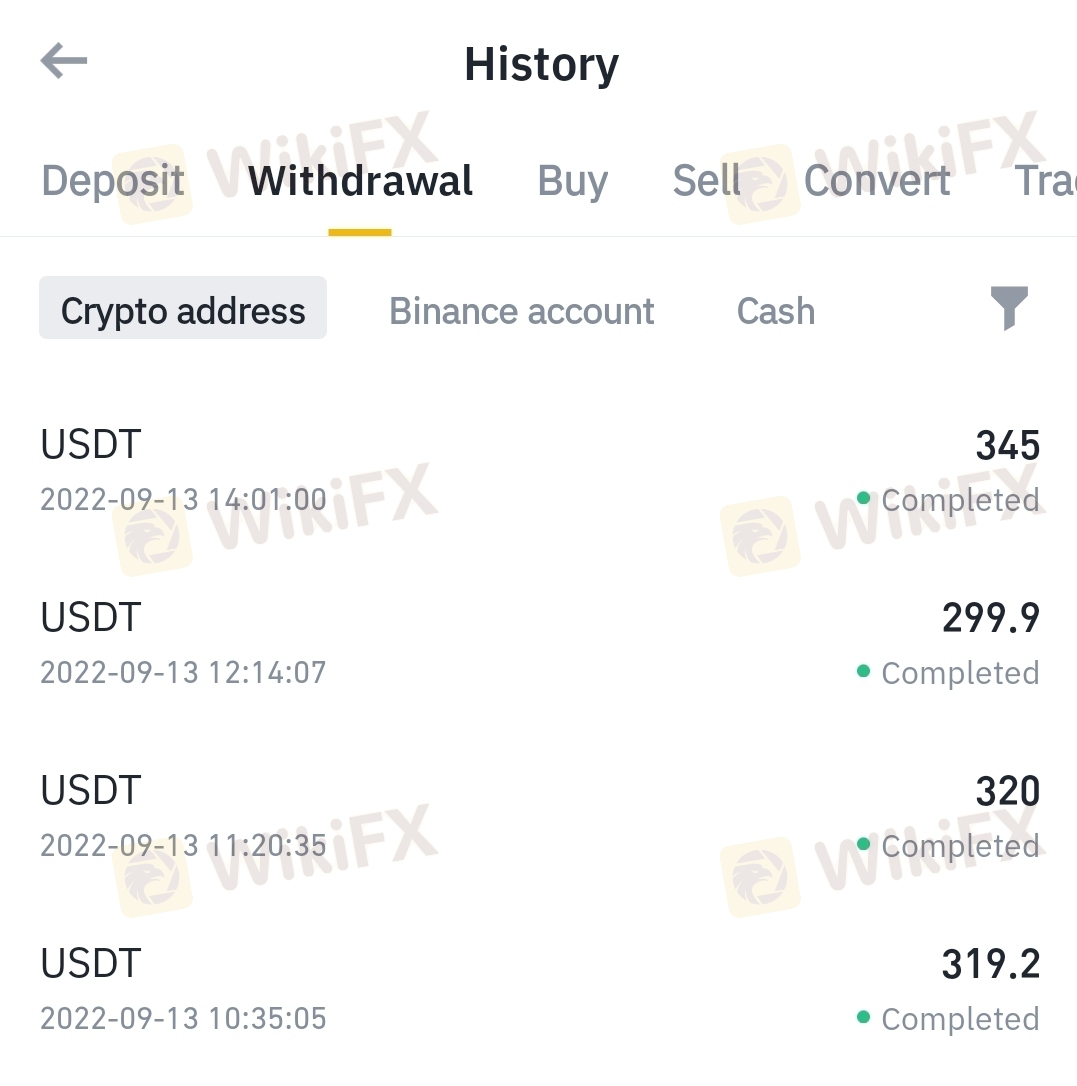Image resolution: width=1077 pixels, height=1086 pixels.
Task: Select the partially visible Transfer tab
Action: (1045, 181)
